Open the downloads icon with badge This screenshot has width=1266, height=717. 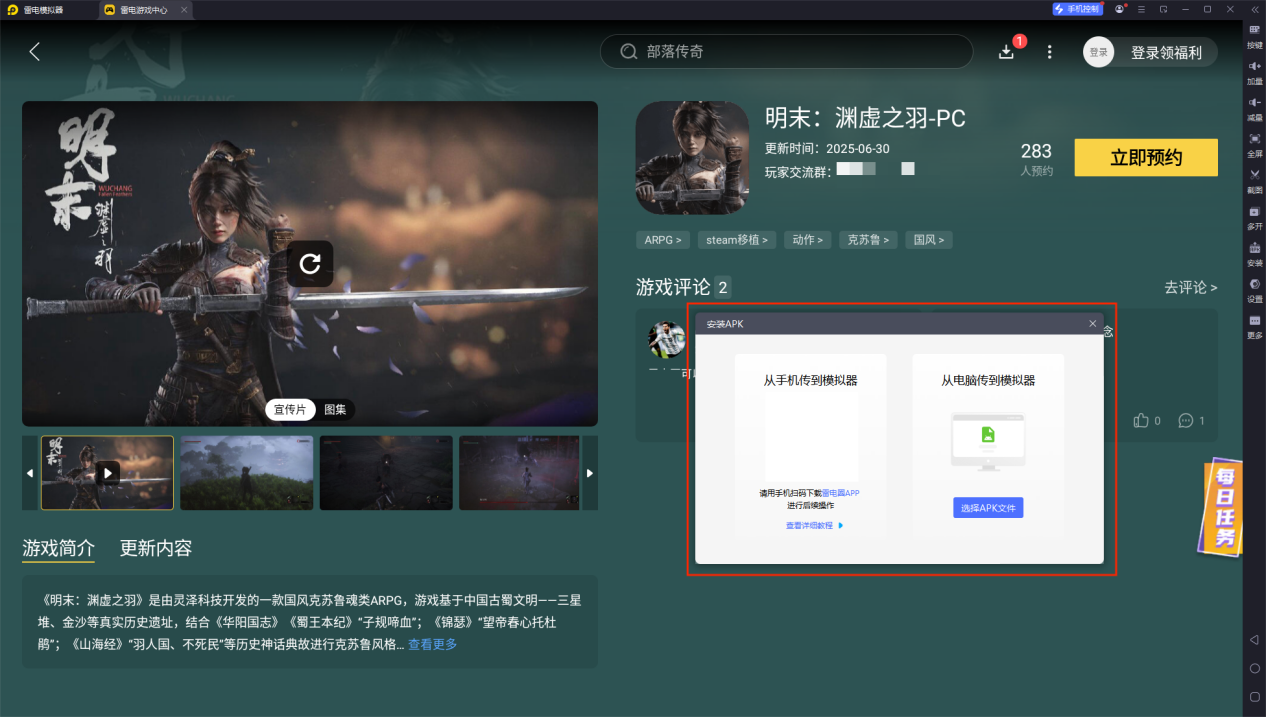pyautogui.click(x=1008, y=51)
